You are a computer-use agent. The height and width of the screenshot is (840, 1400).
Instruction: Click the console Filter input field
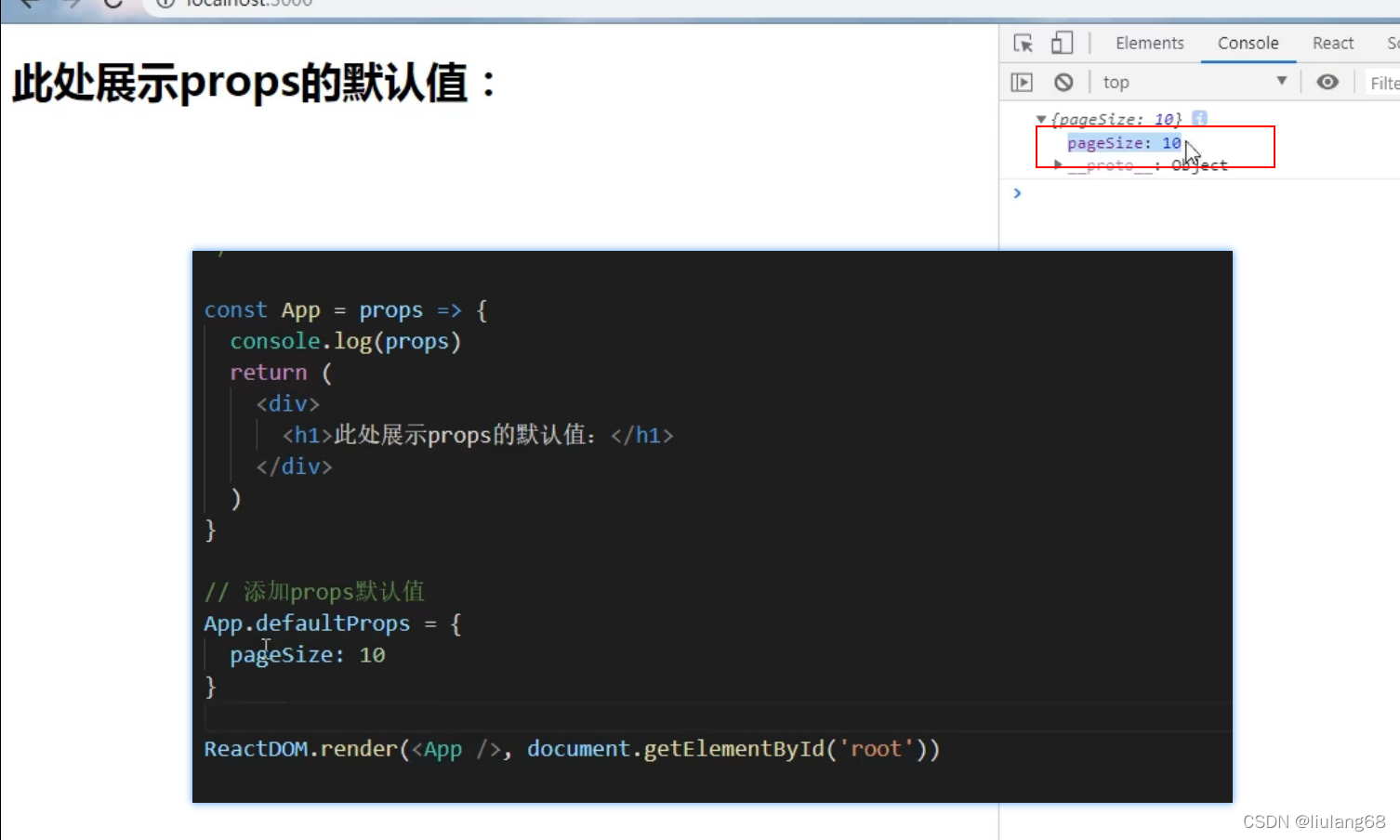pyautogui.click(x=1384, y=83)
